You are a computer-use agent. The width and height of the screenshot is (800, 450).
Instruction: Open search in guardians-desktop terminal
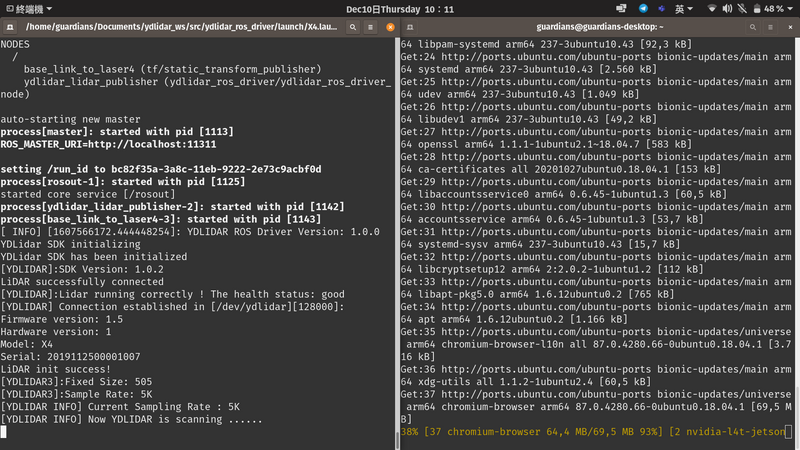[753, 27]
